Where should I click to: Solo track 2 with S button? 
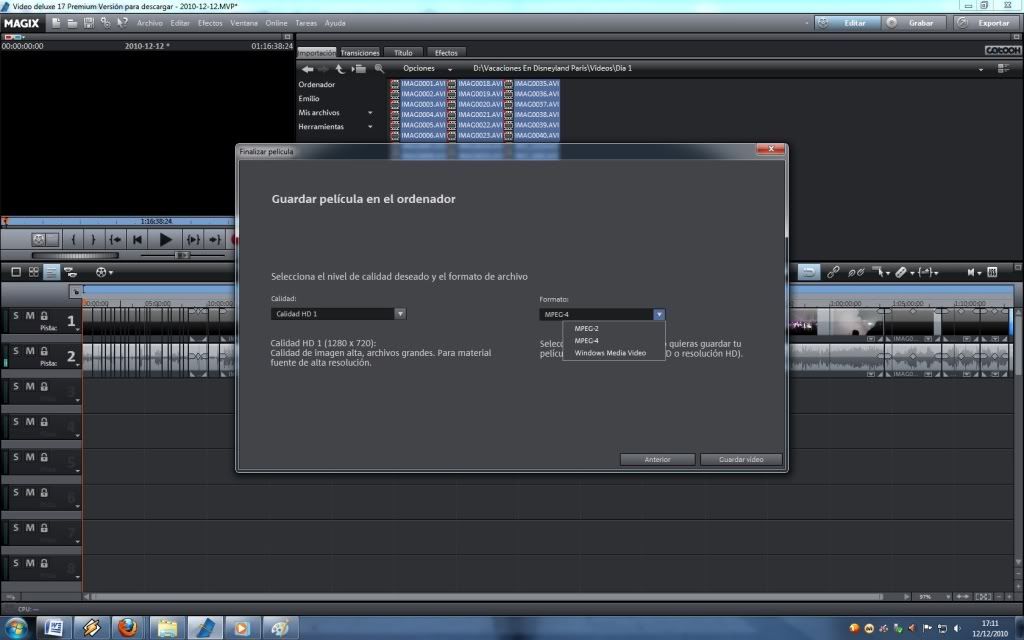tap(16, 351)
